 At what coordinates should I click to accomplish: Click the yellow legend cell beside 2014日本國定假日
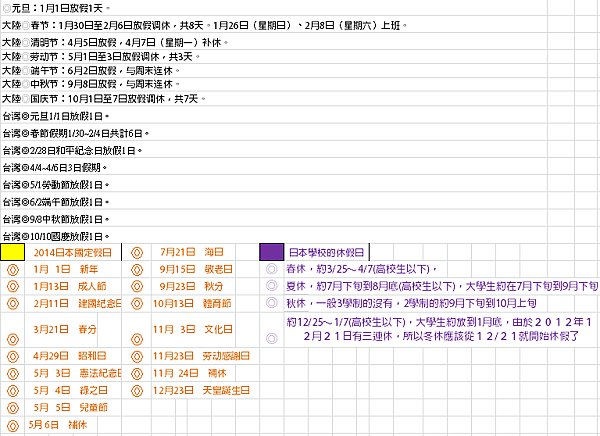point(13,252)
